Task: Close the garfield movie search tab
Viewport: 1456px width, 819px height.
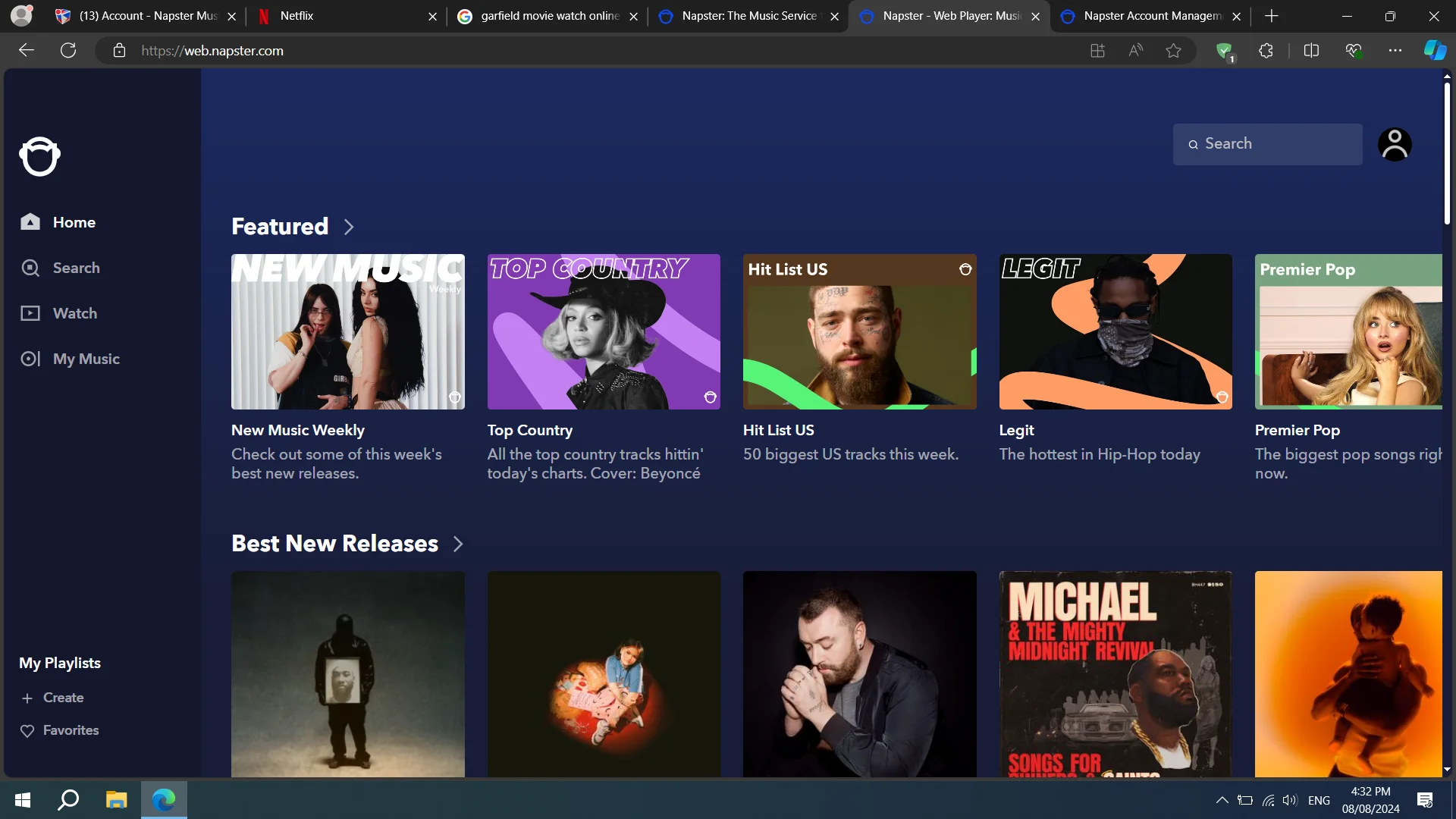Action: click(633, 16)
